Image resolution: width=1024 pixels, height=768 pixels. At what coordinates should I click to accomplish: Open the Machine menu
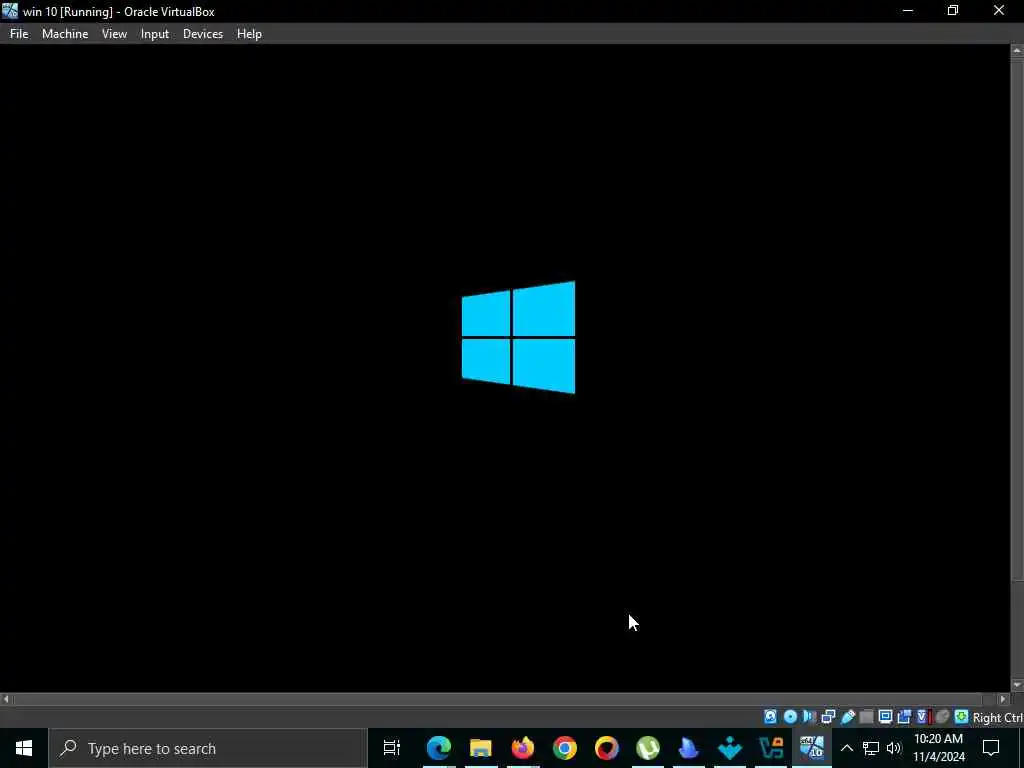click(x=65, y=34)
